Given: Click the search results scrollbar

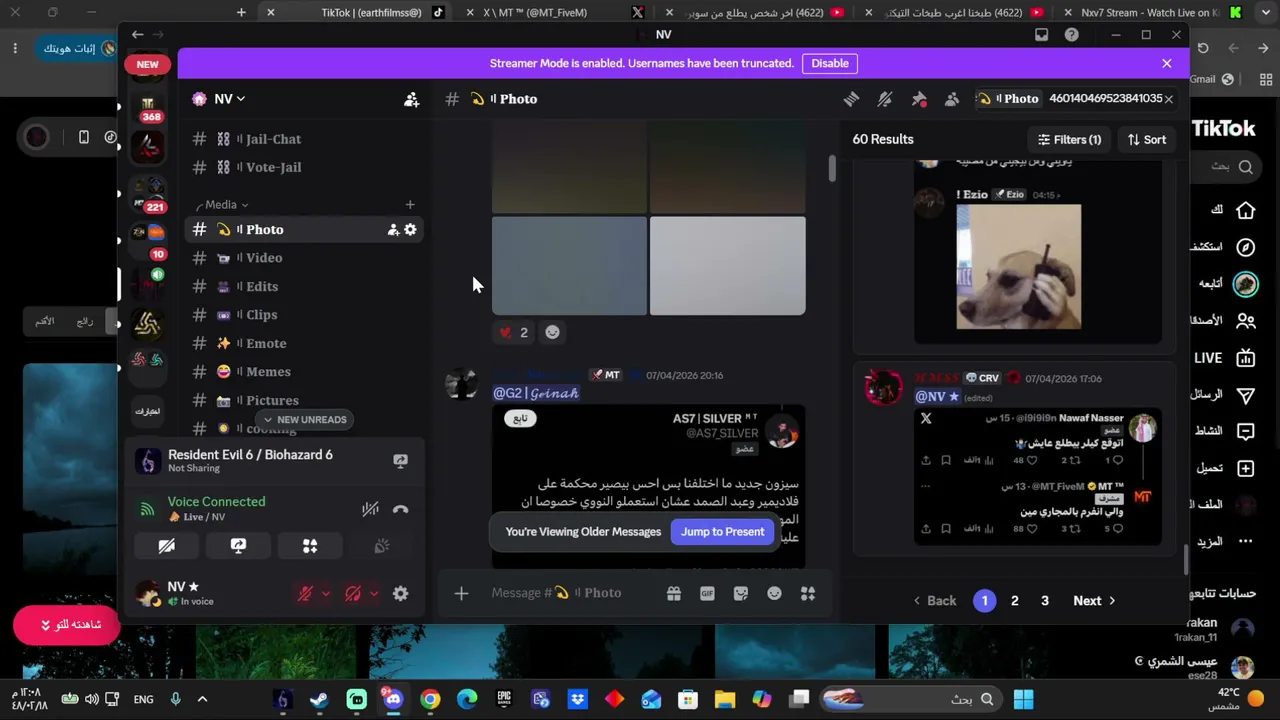Looking at the screenshot, I should click(x=1186, y=560).
